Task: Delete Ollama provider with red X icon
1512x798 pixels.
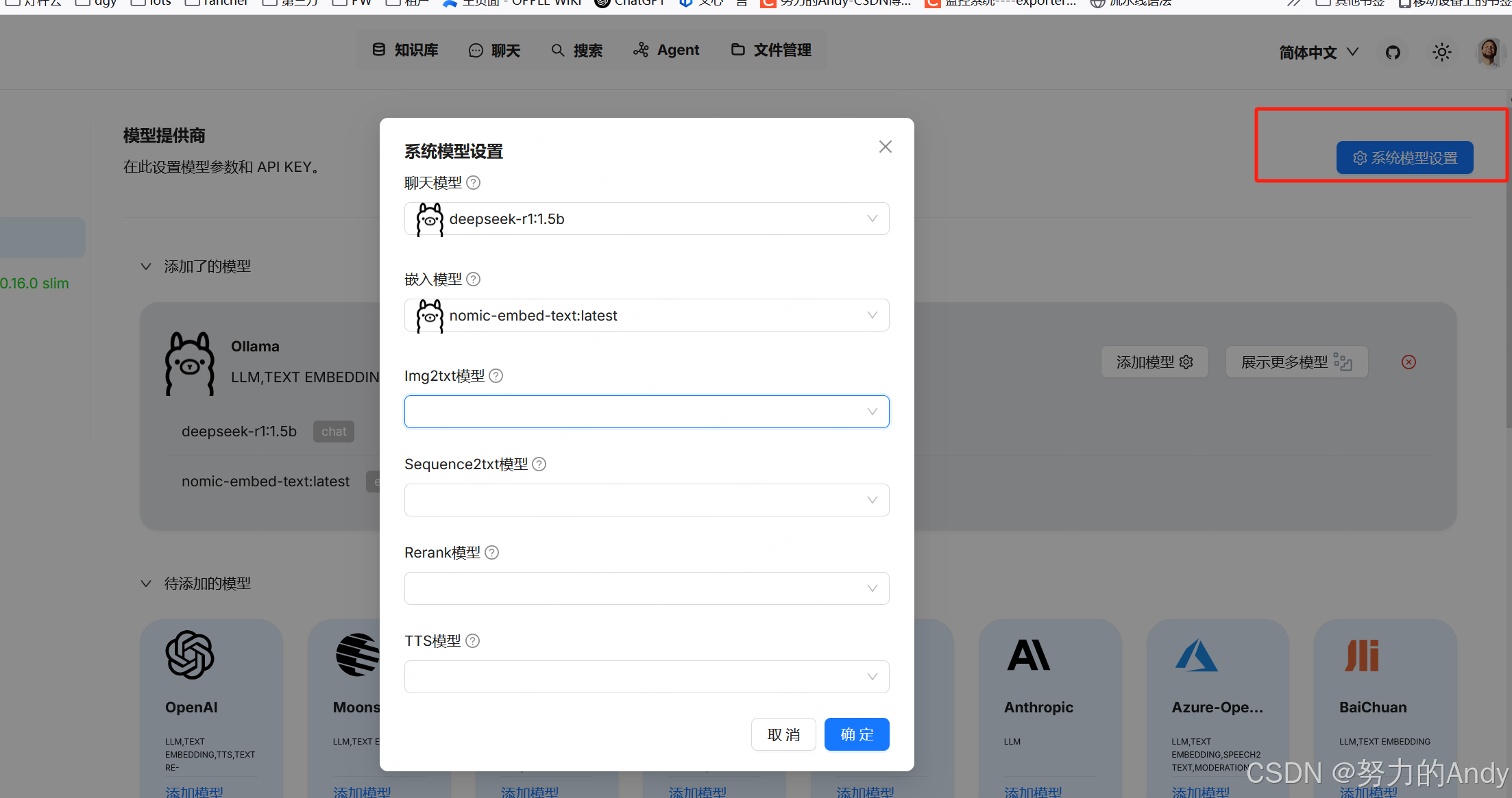Action: (1409, 362)
